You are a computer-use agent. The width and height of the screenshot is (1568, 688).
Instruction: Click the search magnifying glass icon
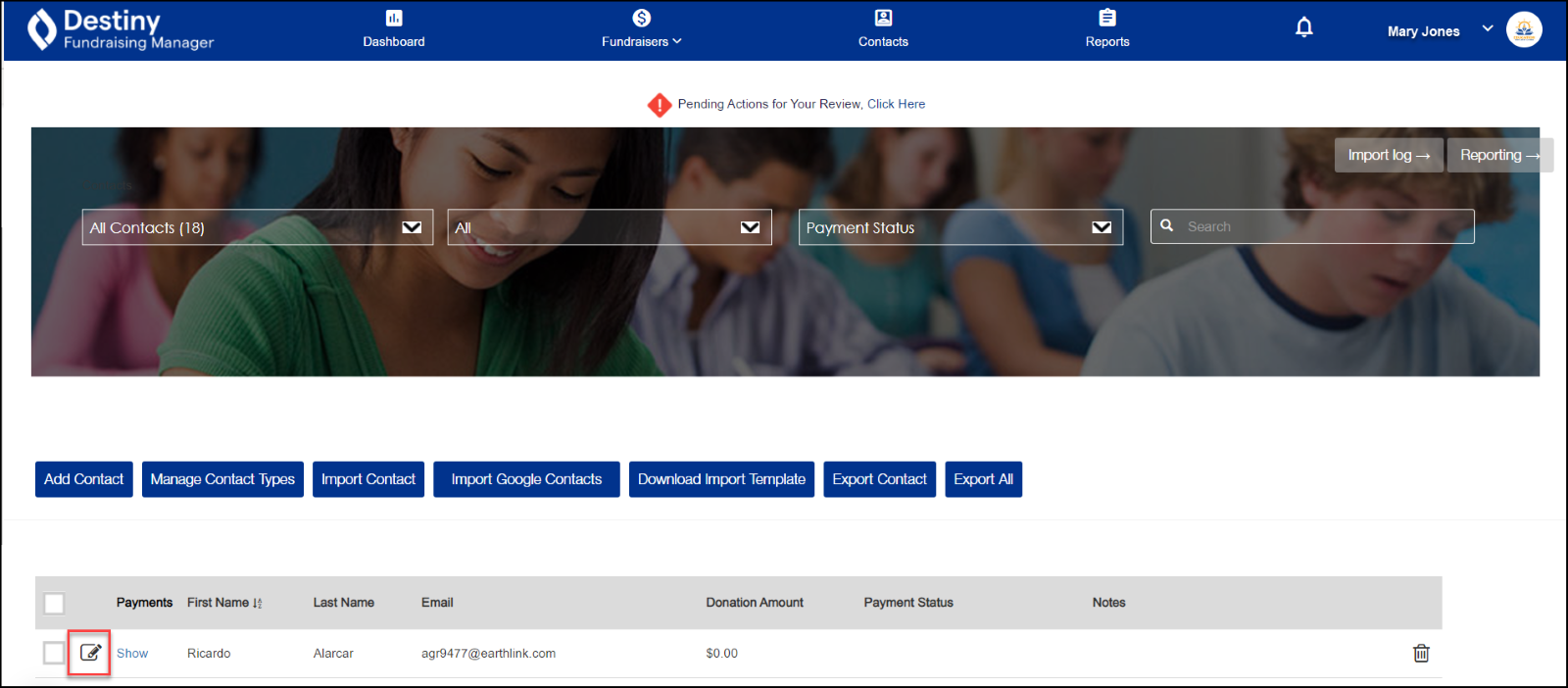(1167, 225)
